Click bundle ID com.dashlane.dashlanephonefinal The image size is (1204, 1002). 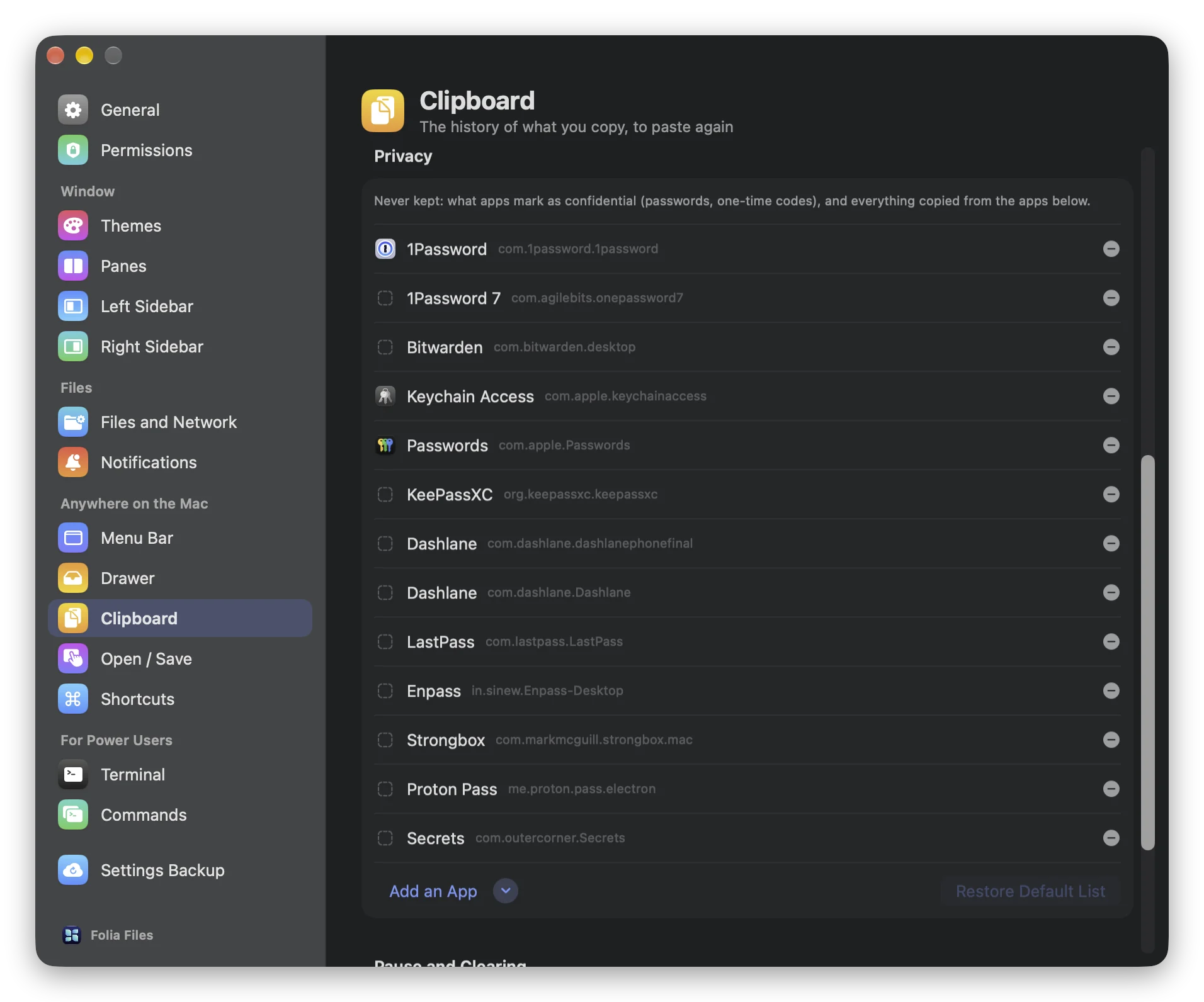(x=590, y=544)
